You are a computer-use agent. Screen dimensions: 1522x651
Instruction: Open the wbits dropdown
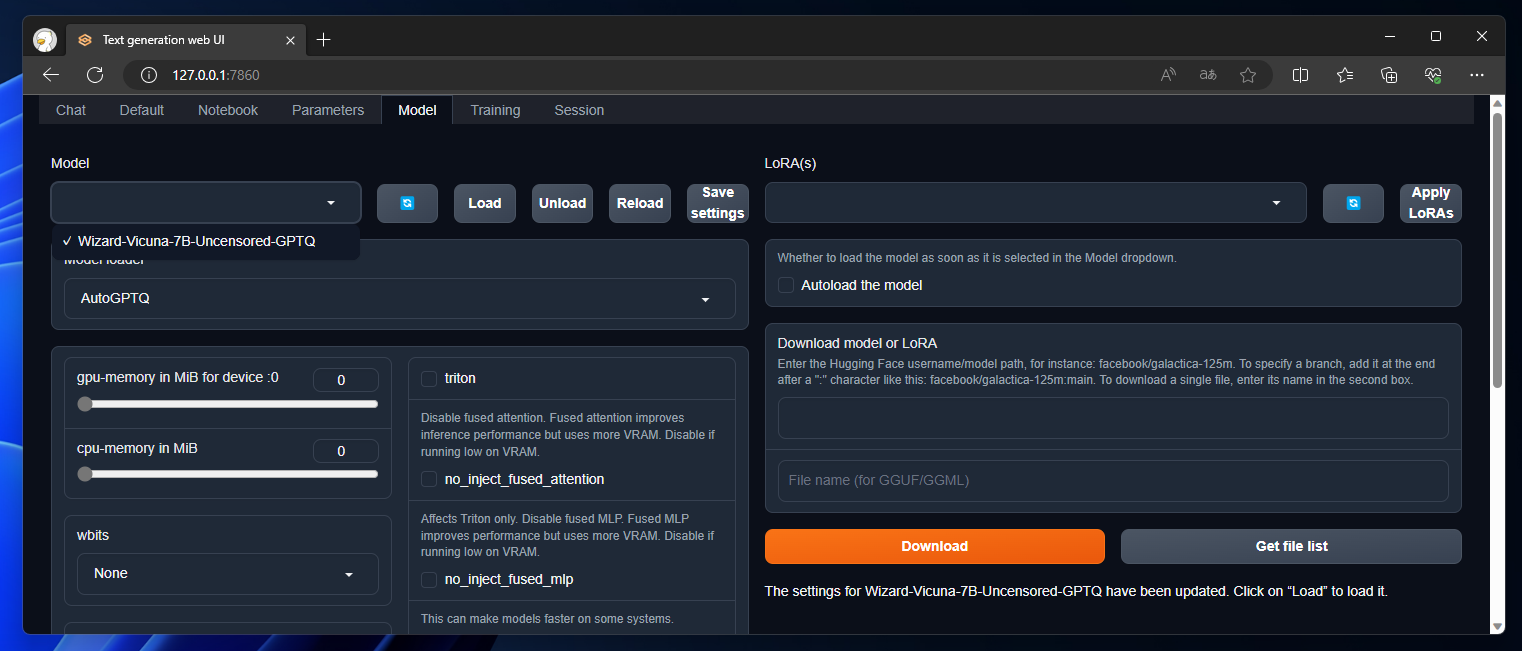click(228, 574)
